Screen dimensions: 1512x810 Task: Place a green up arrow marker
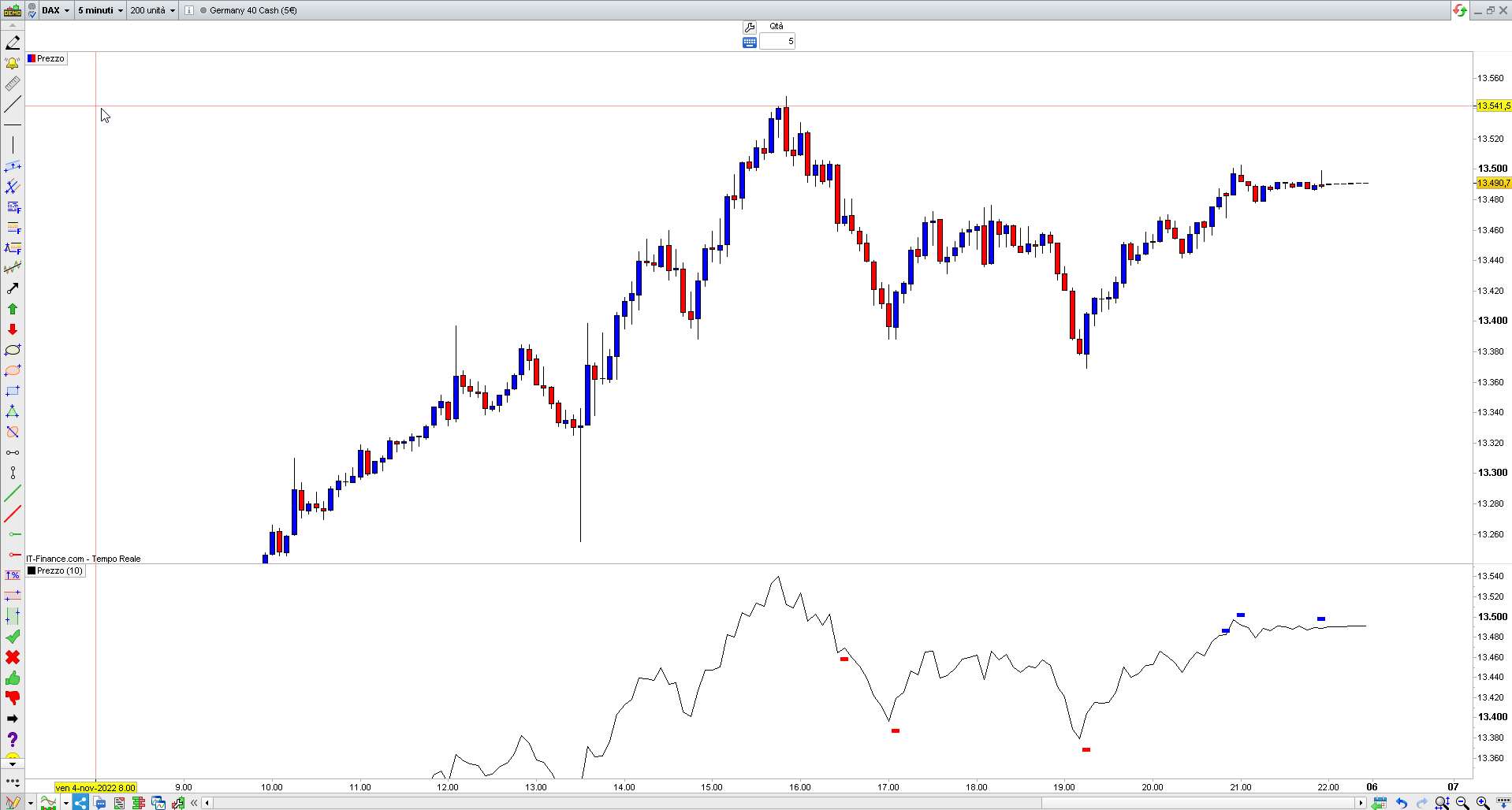coord(13,310)
